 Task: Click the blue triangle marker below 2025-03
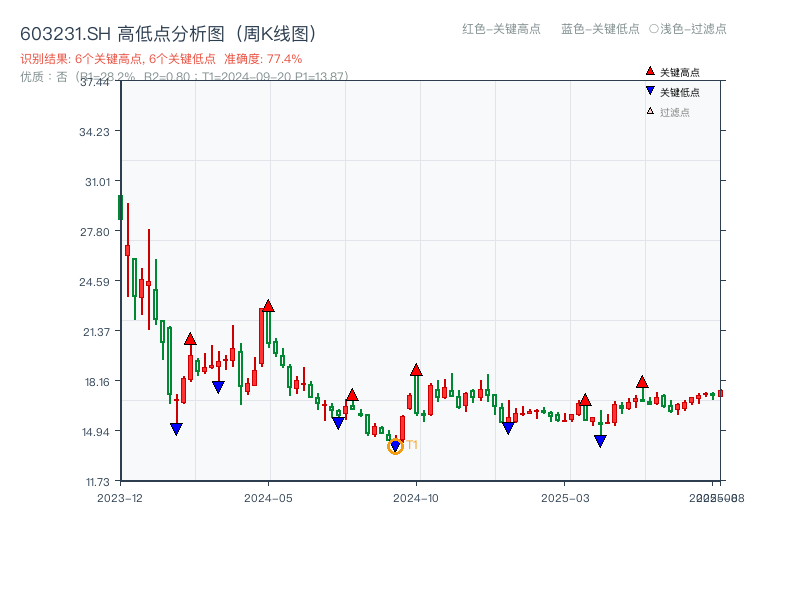[600, 438]
